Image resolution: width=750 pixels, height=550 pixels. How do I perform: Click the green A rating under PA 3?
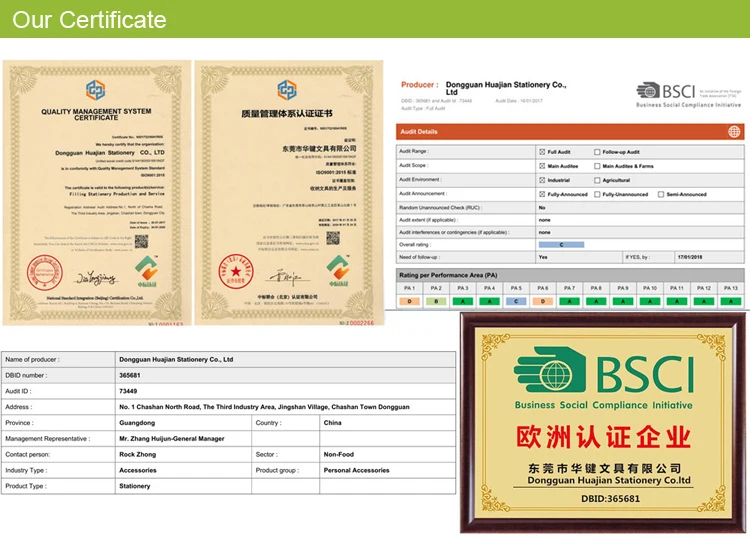click(x=463, y=301)
